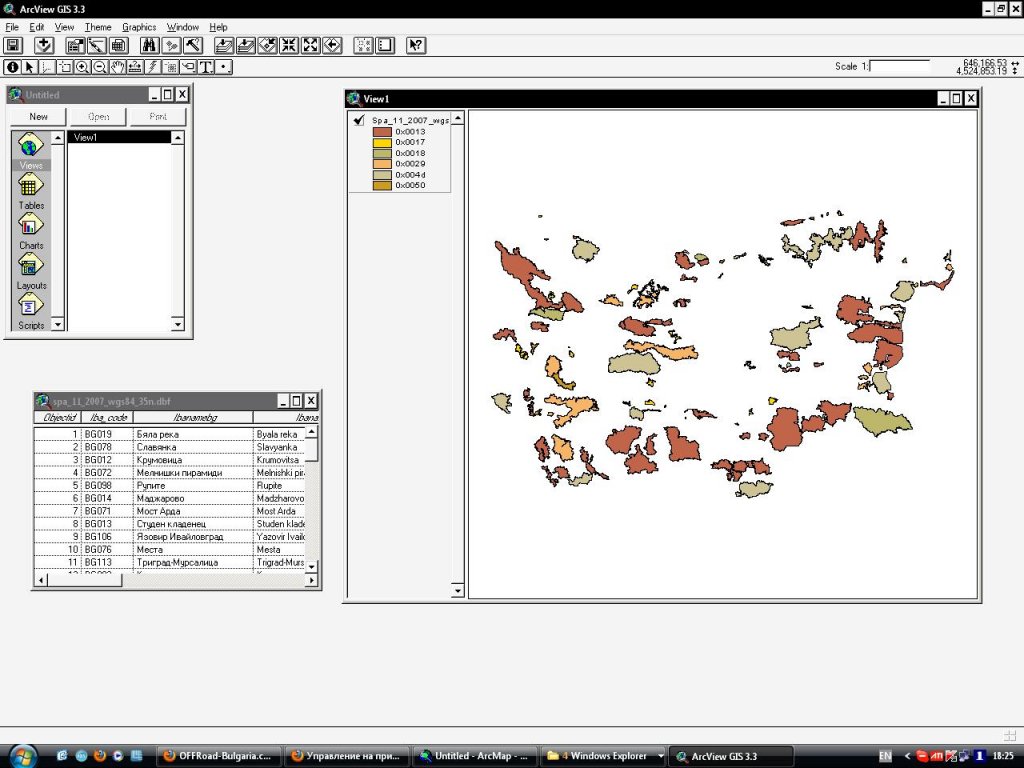Open the Tables section icon
The image size is (1024, 768).
(31, 185)
